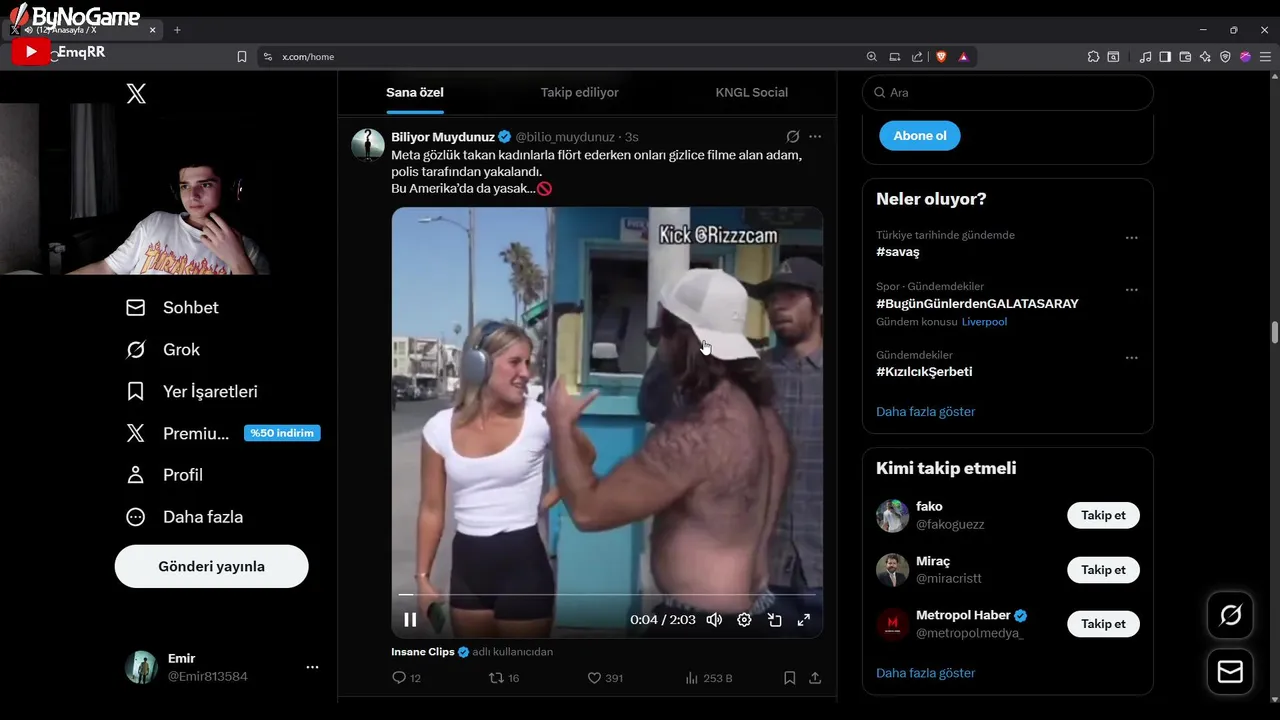Click the page vertical scrollbar thumb
Screen dimensions: 1280x720
[x=1274, y=332]
